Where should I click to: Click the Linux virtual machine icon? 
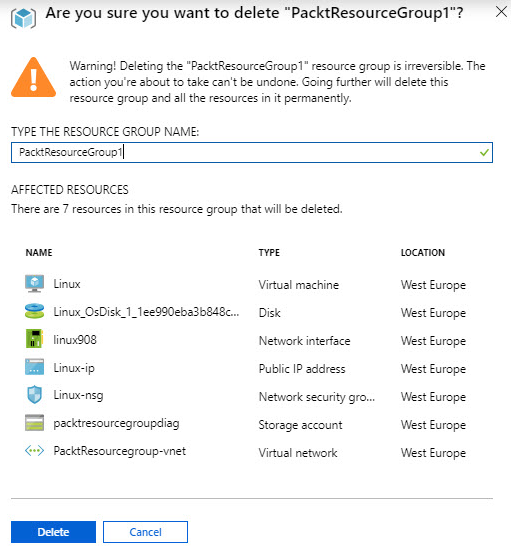coord(35,284)
